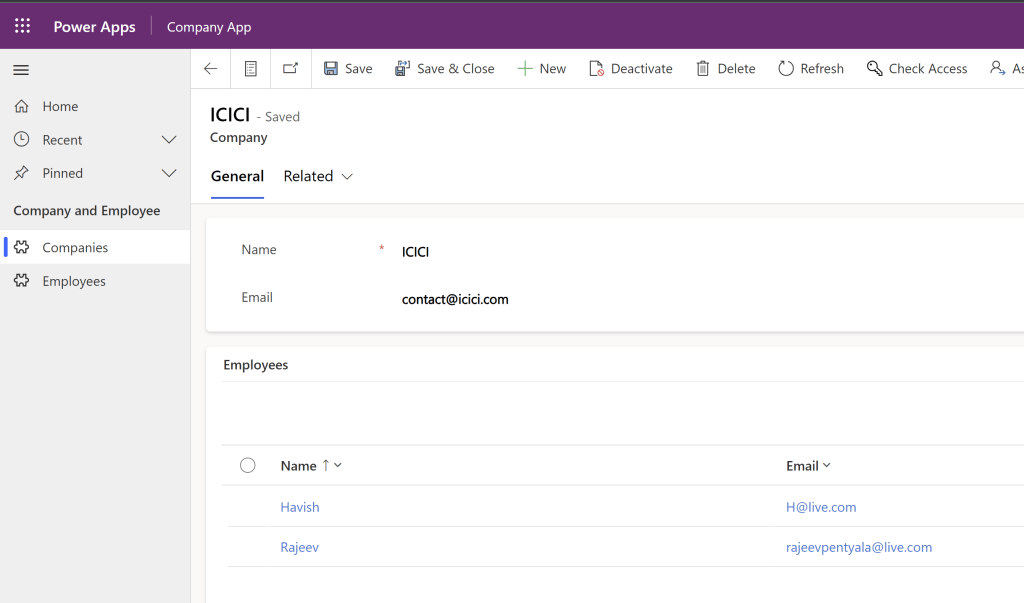The width and height of the screenshot is (1024, 603).
Task: Click the back arrow in command bar
Action: (210, 69)
